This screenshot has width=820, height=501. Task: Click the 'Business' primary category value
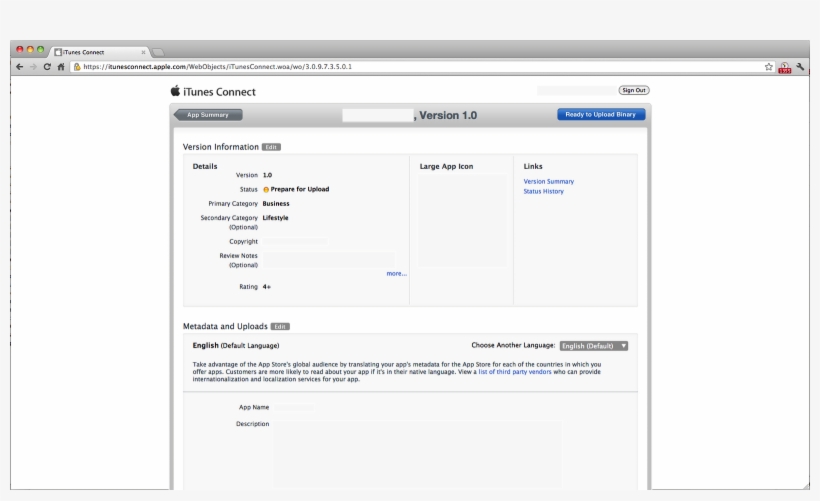[276, 203]
